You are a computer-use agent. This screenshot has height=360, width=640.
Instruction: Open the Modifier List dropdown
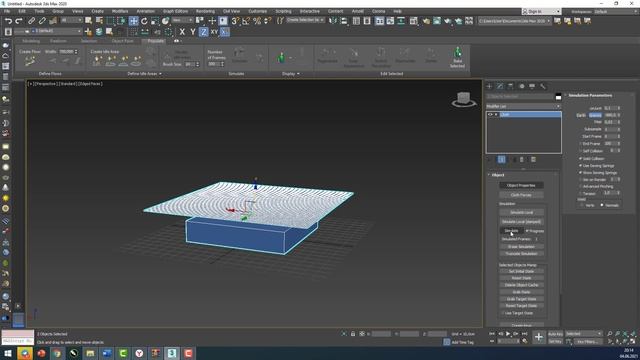pos(524,106)
